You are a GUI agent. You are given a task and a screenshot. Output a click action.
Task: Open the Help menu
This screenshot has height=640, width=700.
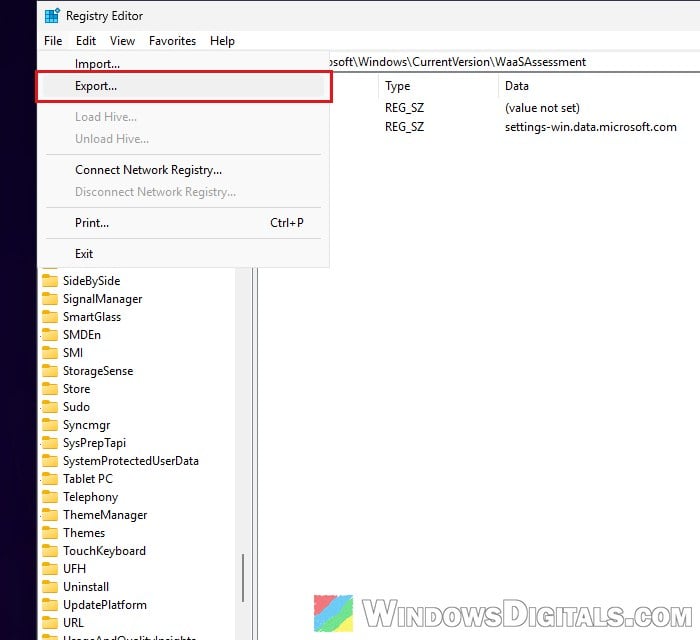[222, 41]
